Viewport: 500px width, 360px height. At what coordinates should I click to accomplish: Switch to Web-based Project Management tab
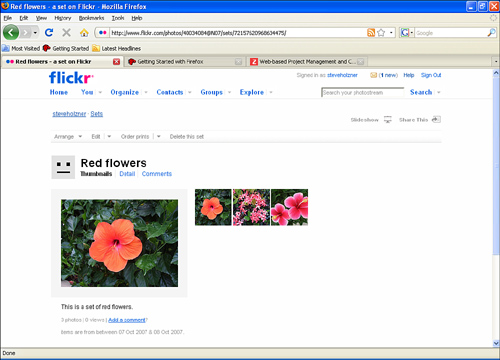(307, 62)
